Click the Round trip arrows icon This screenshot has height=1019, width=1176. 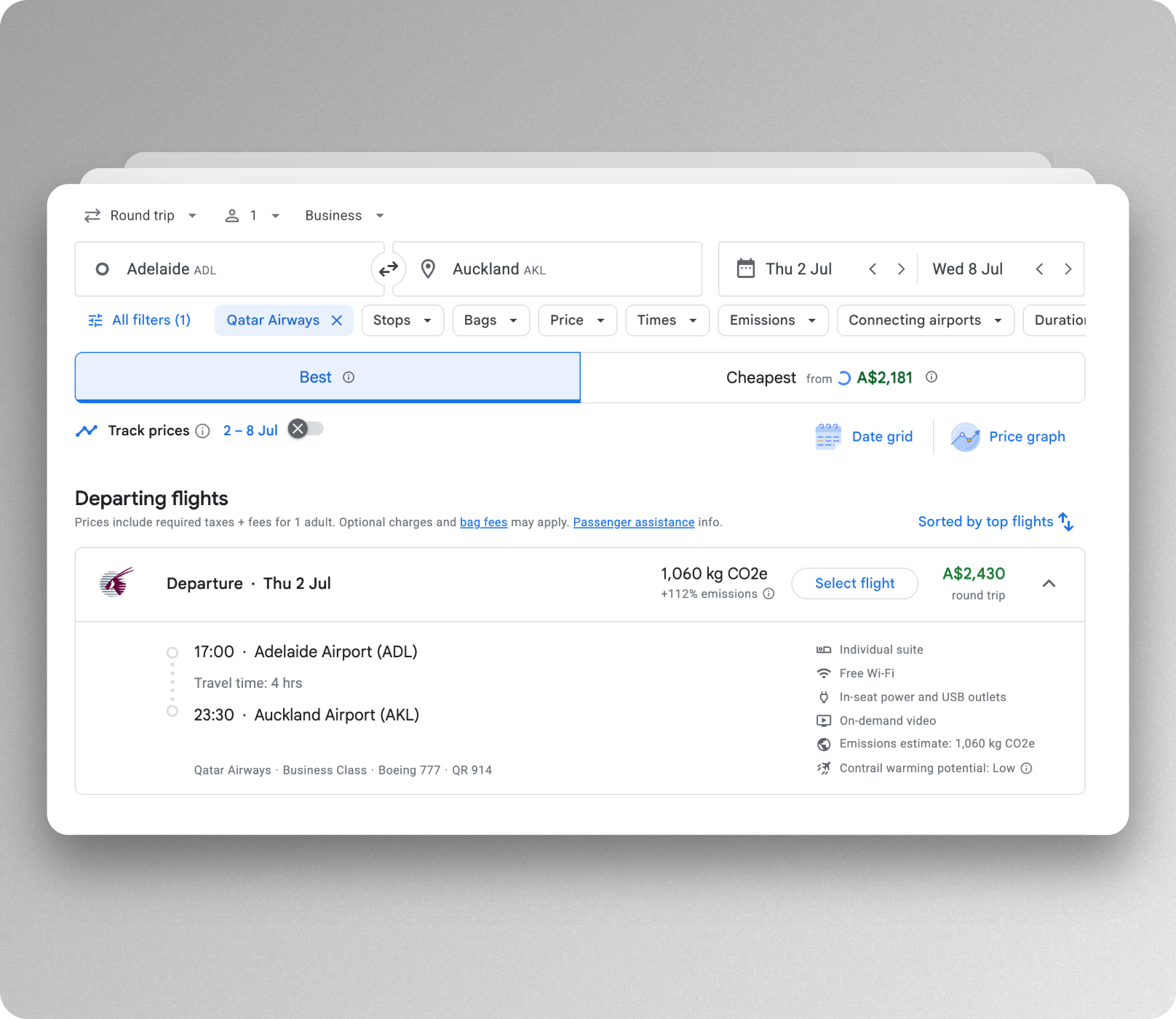(x=92, y=215)
